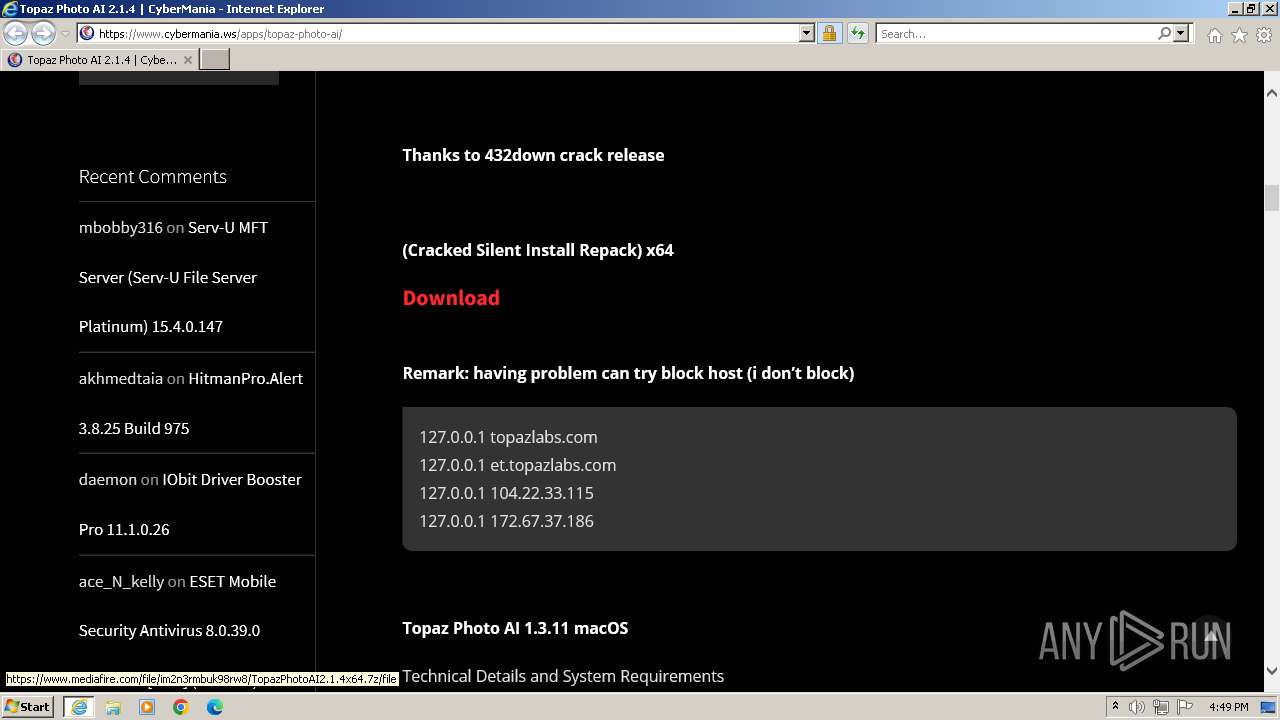Click the address bar URL field
1280x720 pixels.
tap(448, 33)
